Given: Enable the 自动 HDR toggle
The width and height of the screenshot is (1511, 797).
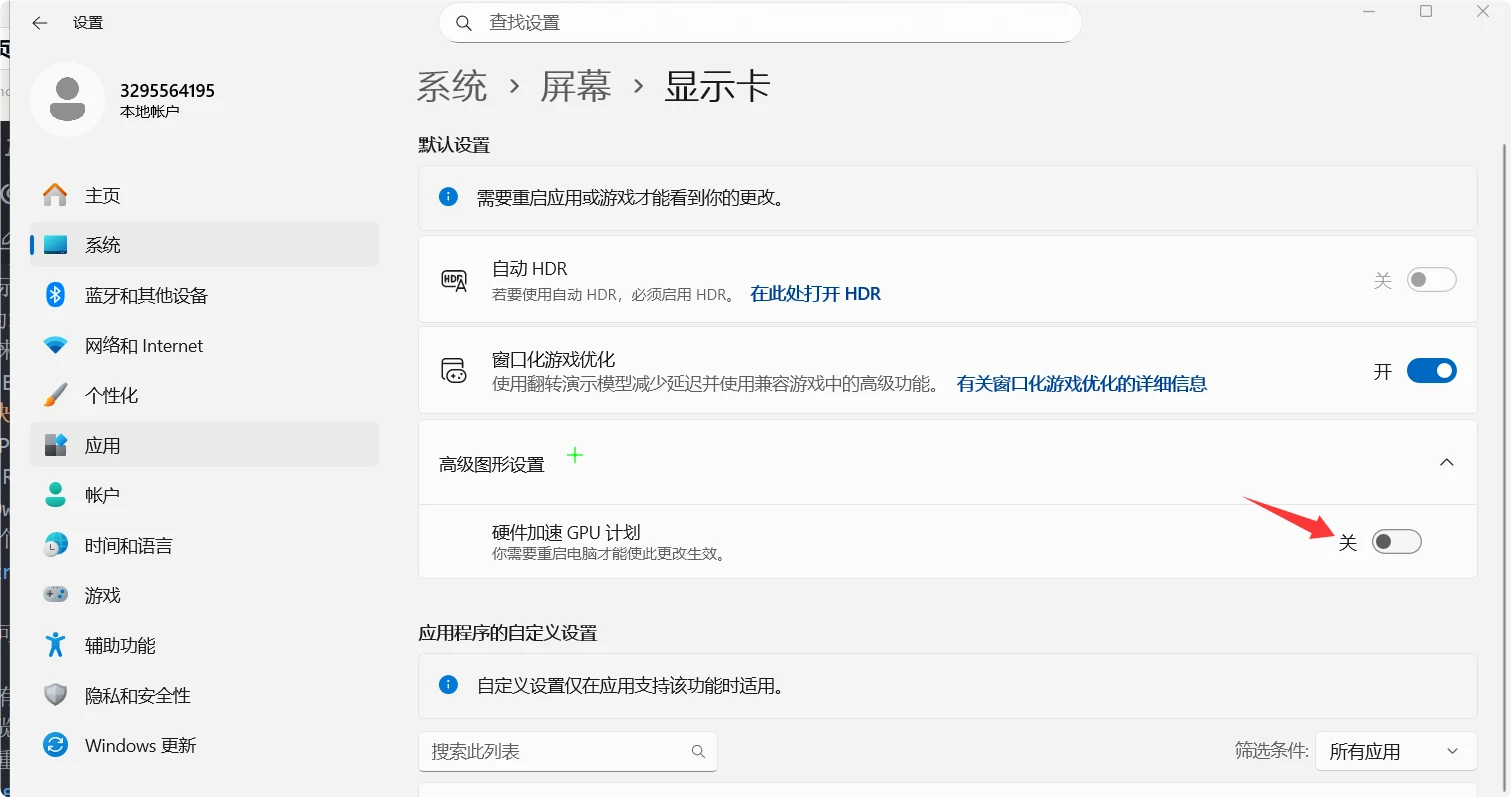Looking at the screenshot, I should 1431,279.
